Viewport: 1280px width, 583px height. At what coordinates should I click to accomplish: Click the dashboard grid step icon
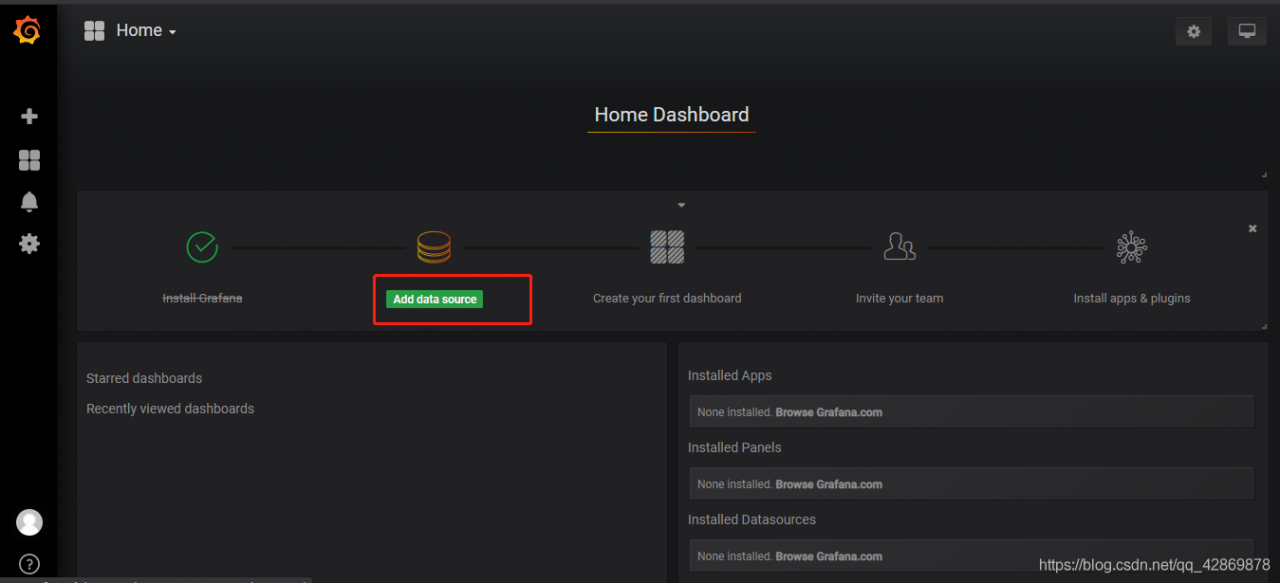point(667,246)
